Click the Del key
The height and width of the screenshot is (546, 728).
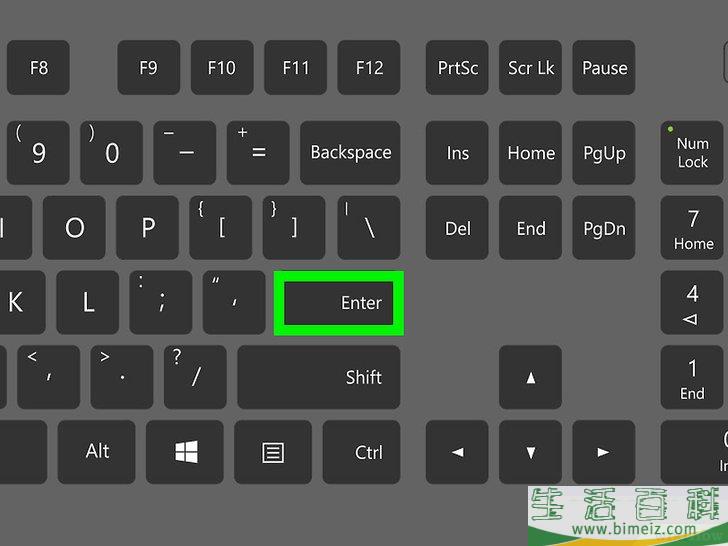[x=457, y=228]
